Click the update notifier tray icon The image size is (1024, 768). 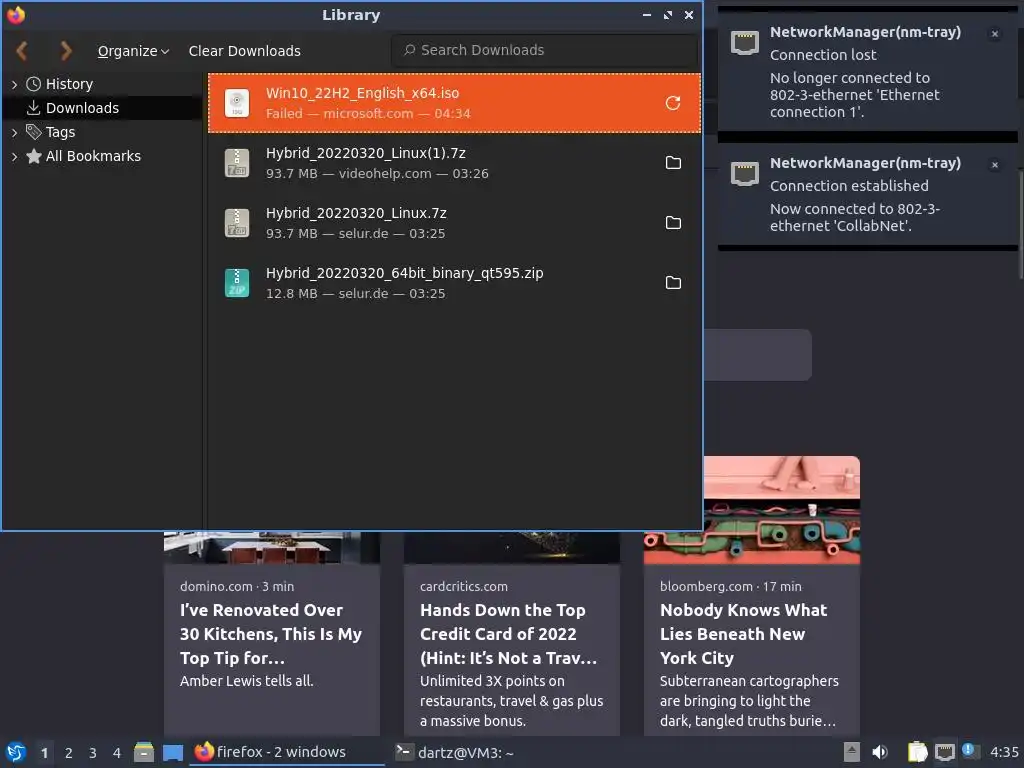pos(970,751)
